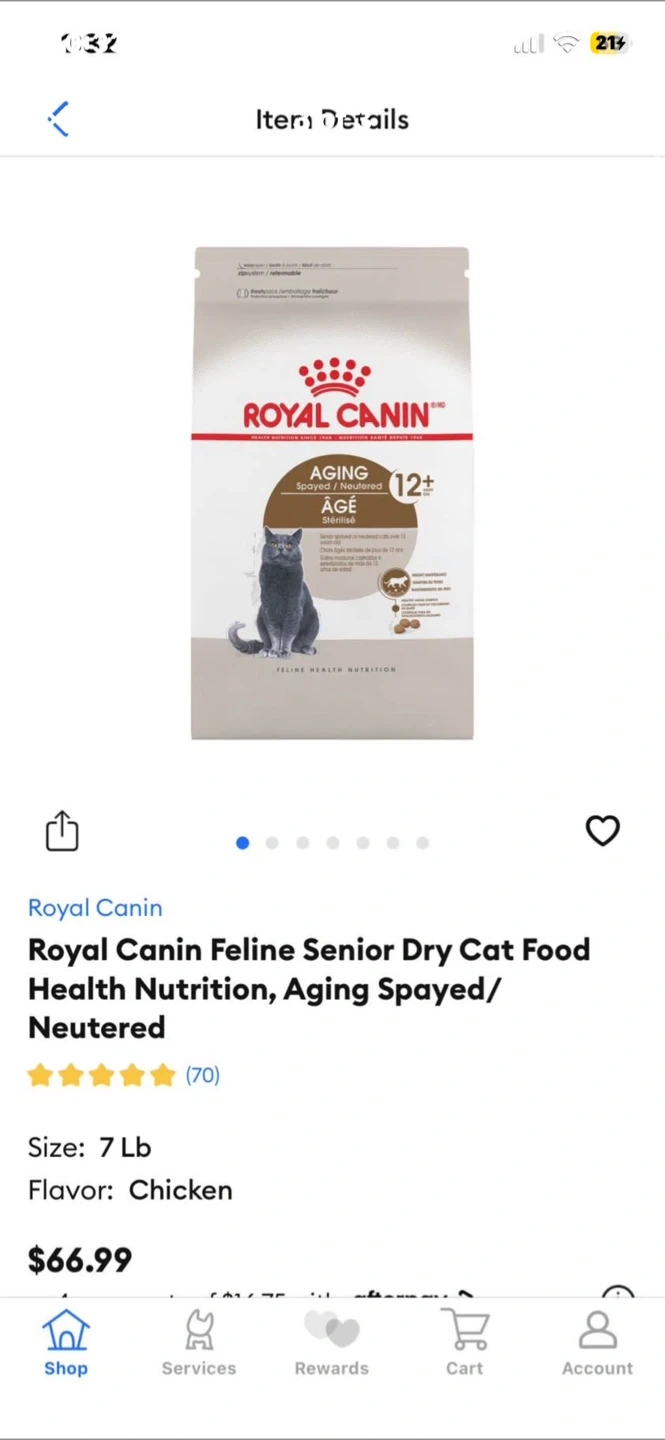View the (70) reviews count
The width and height of the screenshot is (665, 1440).
(x=202, y=1075)
